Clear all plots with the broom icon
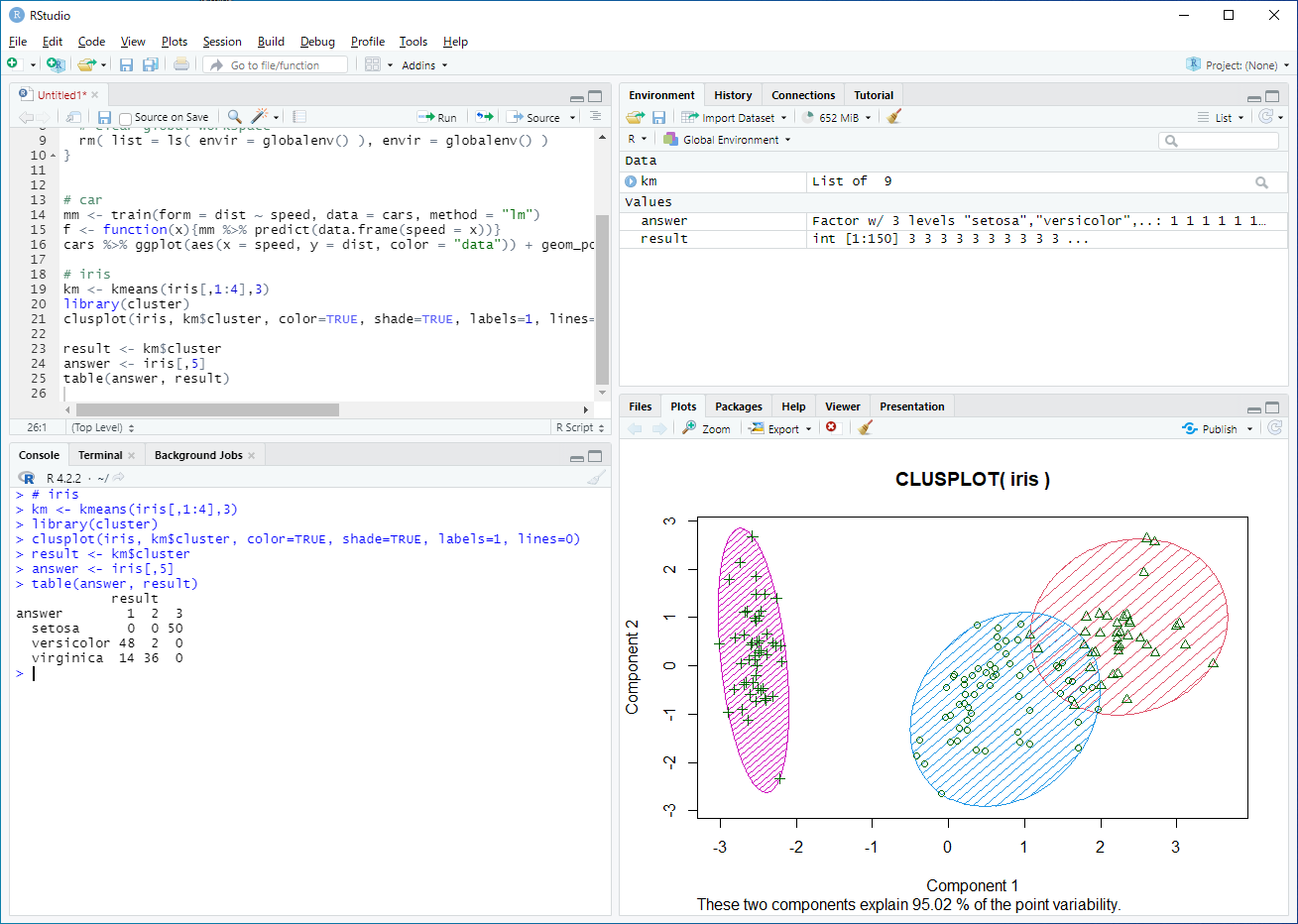The image size is (1298, 924). pyautogui.click(x=865, y=428)
